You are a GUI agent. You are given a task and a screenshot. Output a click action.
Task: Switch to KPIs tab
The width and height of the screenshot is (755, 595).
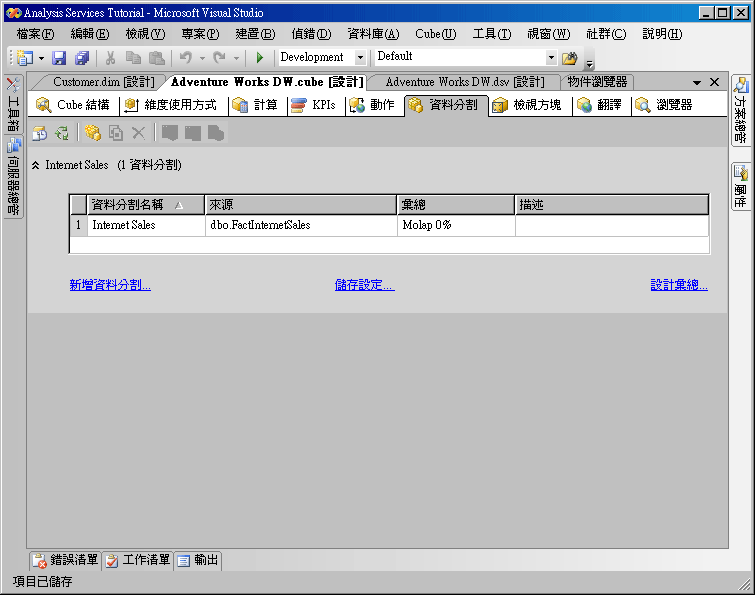tap(313, 105)
